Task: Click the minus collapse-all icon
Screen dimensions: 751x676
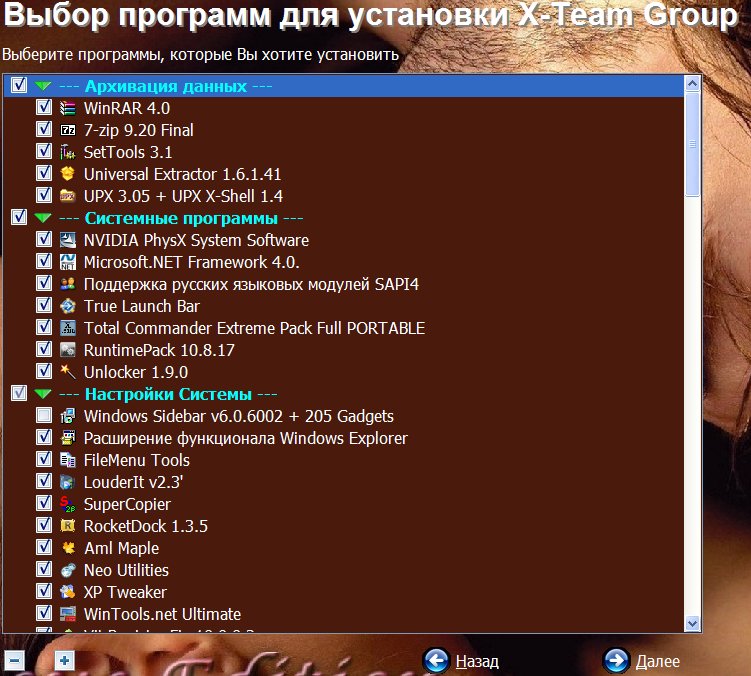Action: click(x=14, y=661)
